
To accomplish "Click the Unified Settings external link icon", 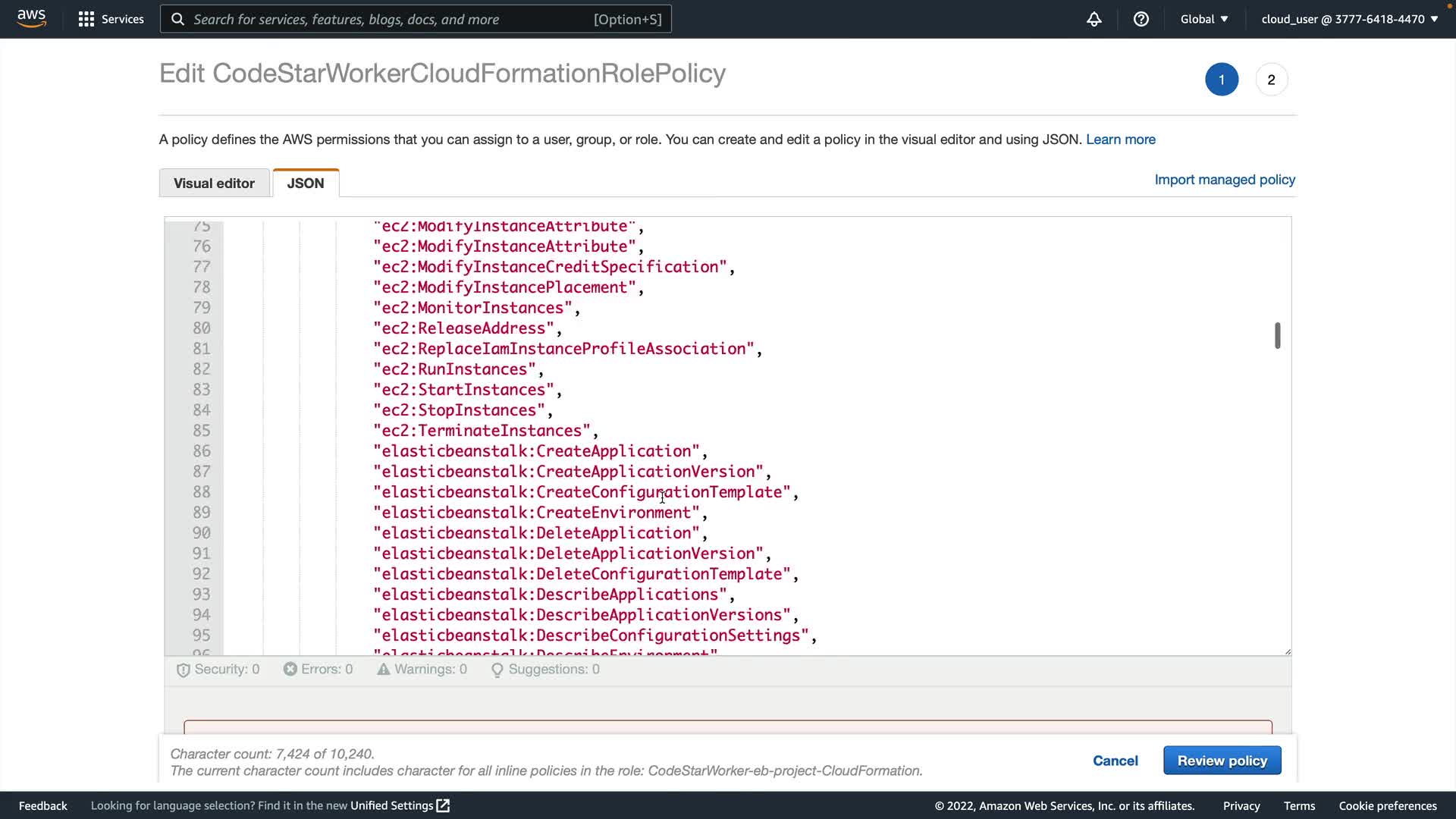I will click(444, 805).
